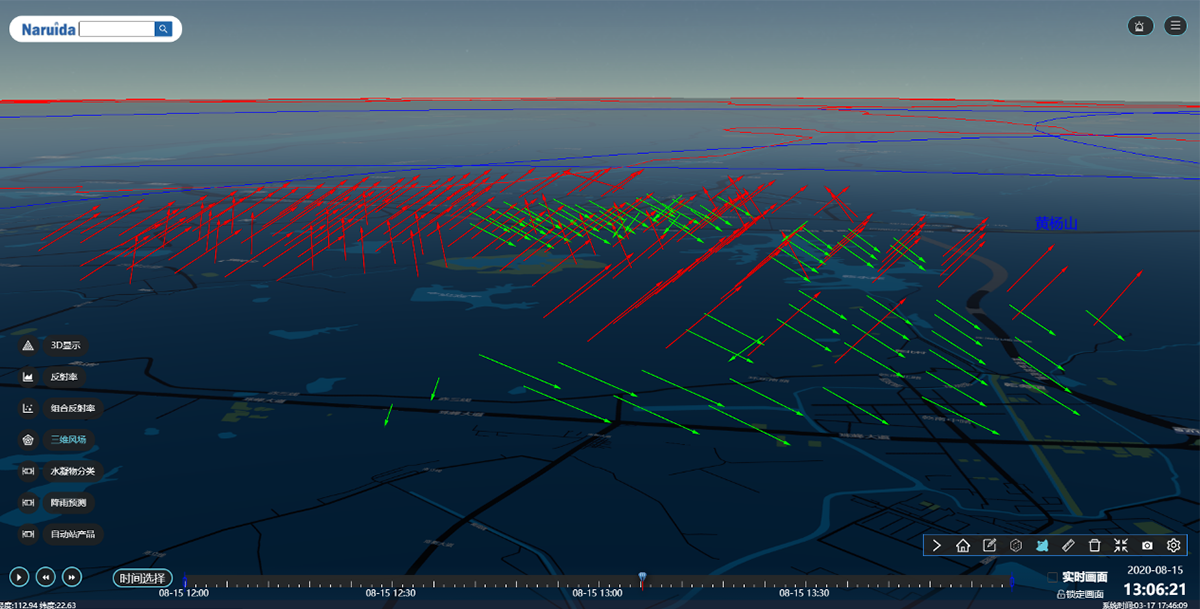Open the alarm light icon top right
Image resolution: width=1200 pixels, height=609 pixels.
click(1139, 26)
